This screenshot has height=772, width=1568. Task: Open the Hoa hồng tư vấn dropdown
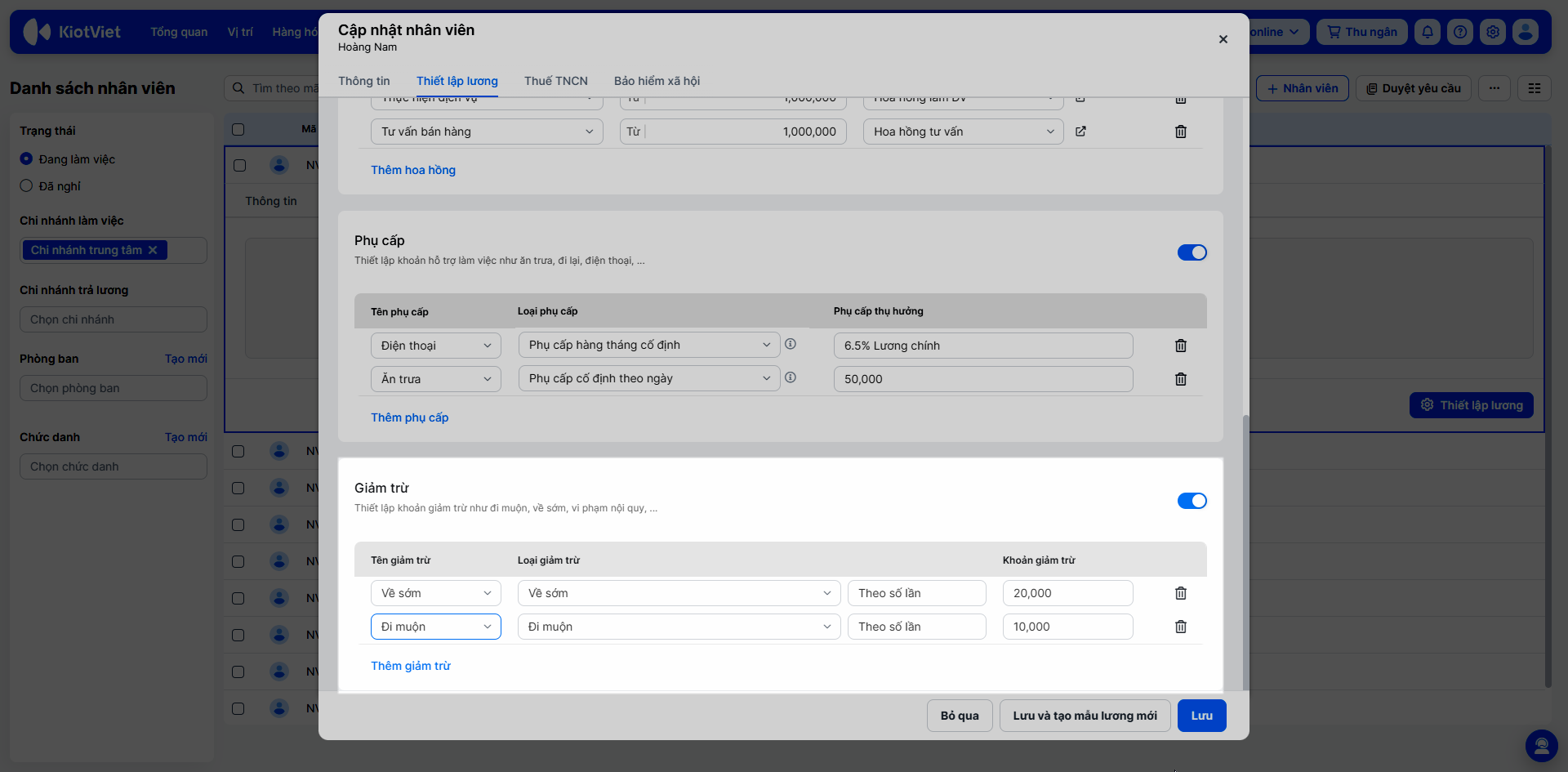(x=963, y=132)
